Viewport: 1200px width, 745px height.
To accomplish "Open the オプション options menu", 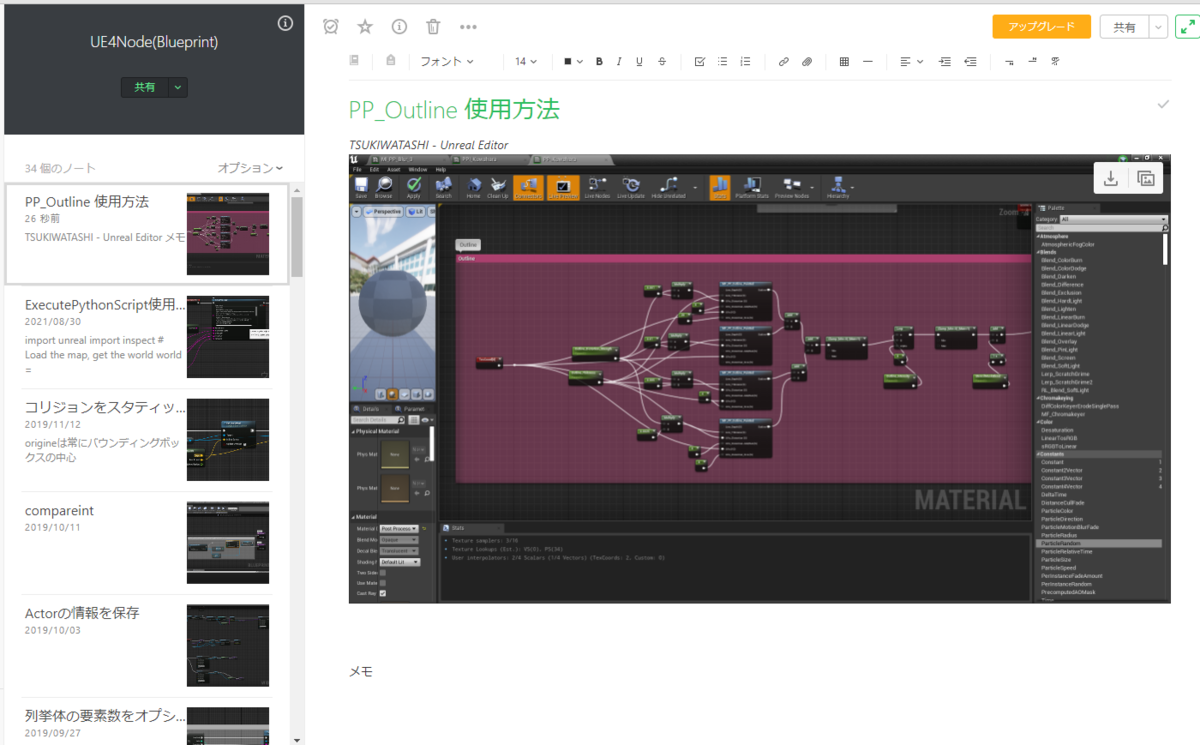I will click(x=250, y=168).
